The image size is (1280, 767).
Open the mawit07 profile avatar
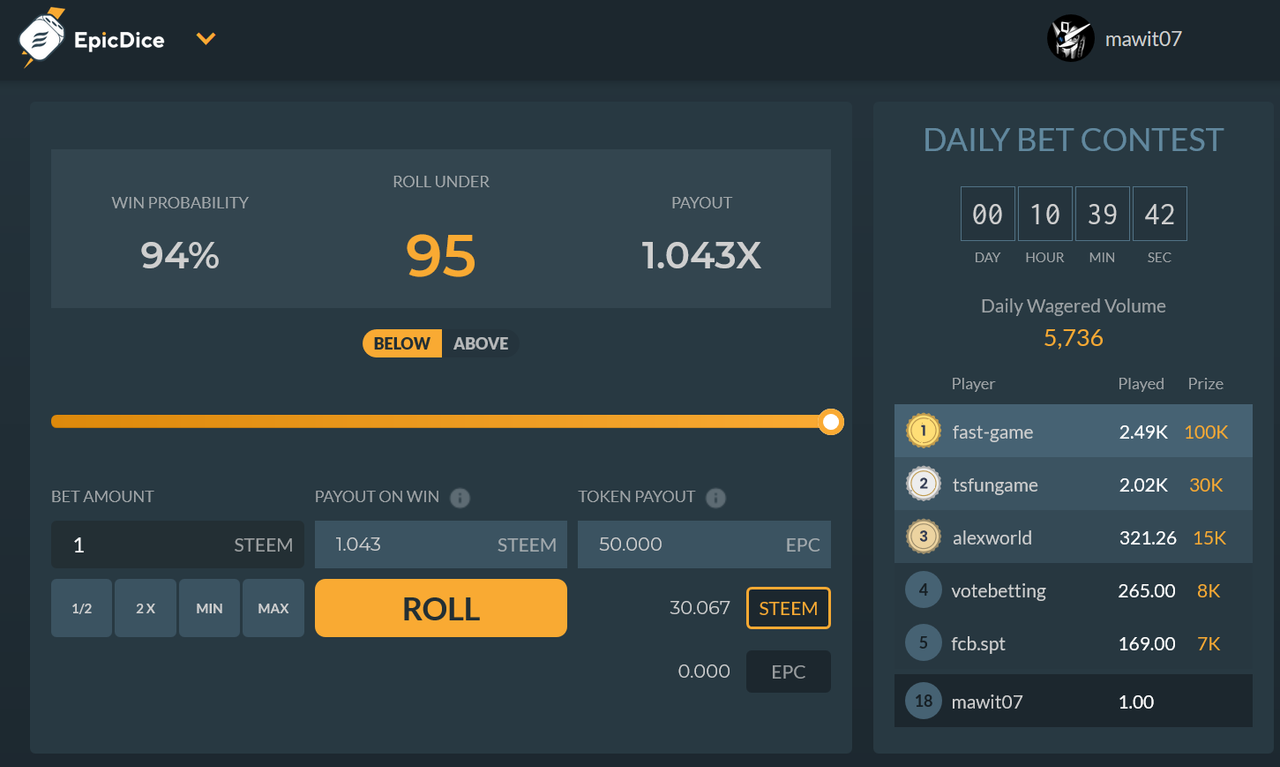[1070, 39]
